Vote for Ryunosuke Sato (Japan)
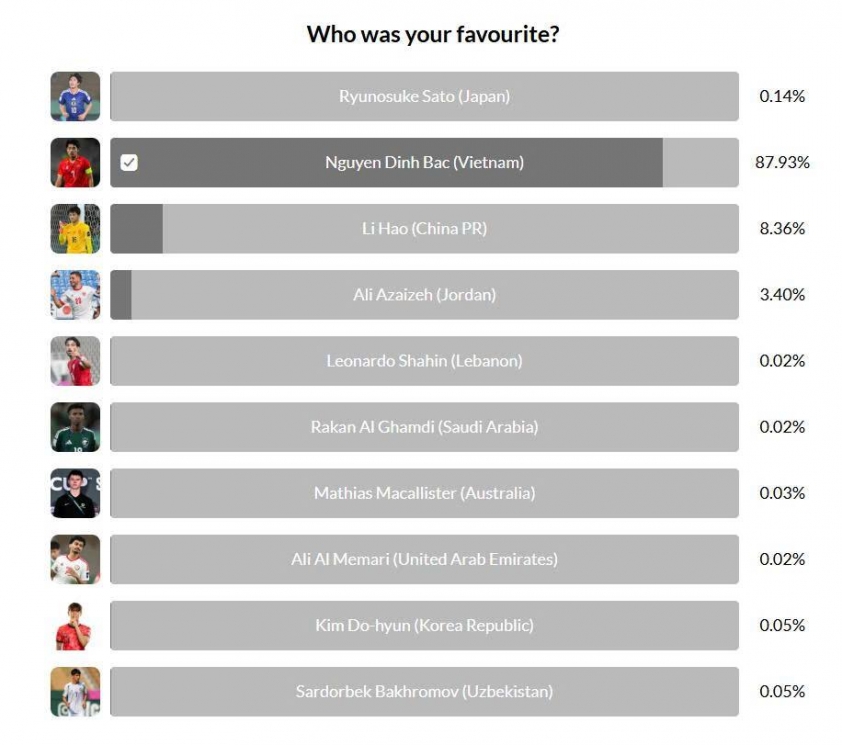Viewport: 842px width, 745px height. click(x=424, y=97)
